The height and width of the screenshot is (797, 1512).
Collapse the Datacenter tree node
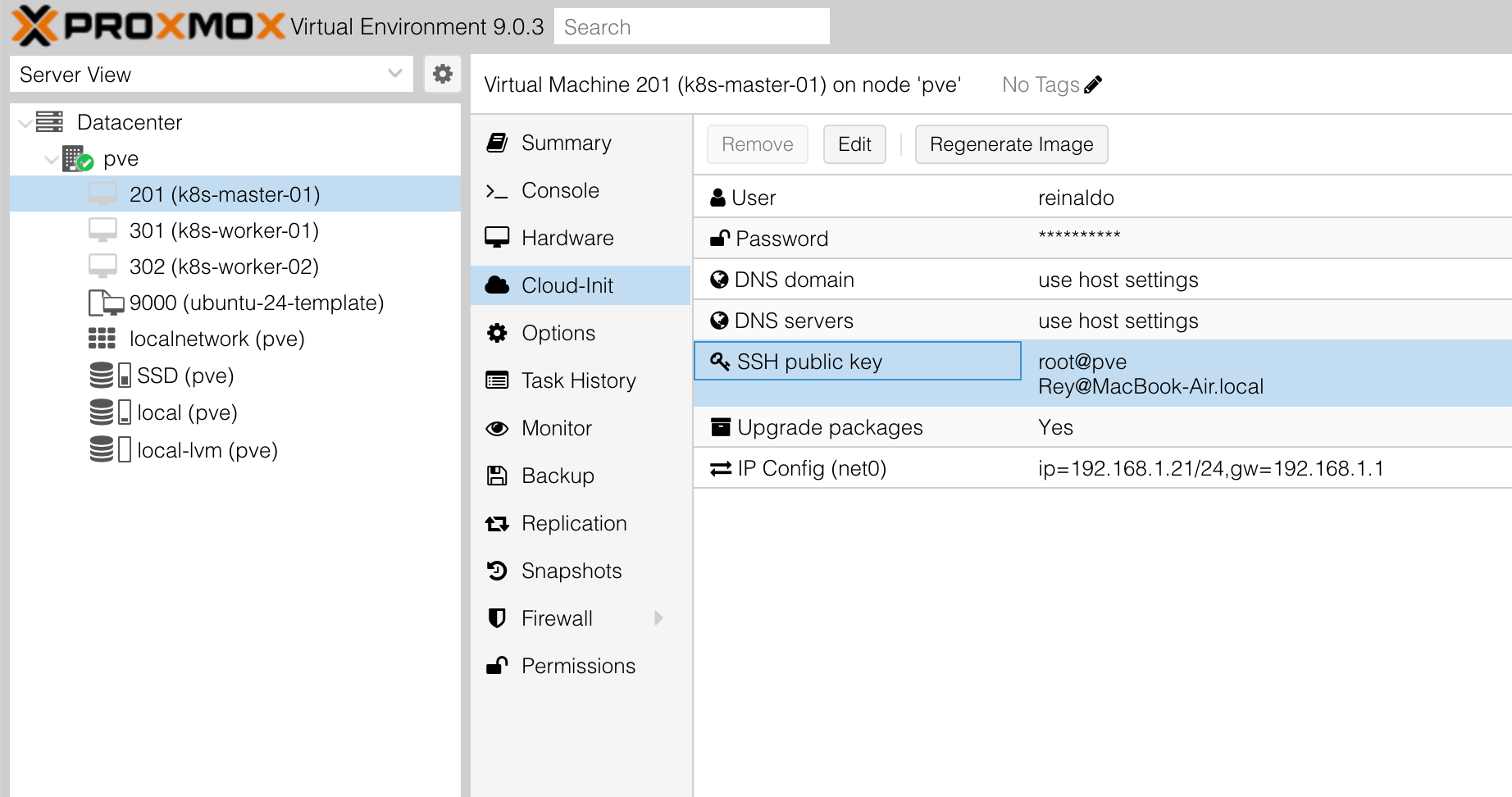pyautogui.click(x=25, y=123)
